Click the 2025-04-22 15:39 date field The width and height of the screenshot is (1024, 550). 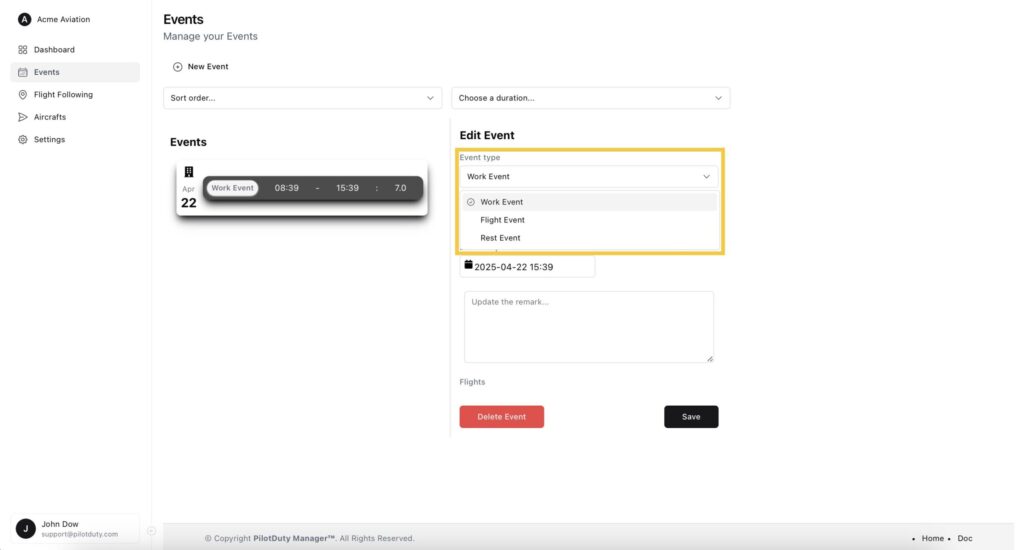527,267
